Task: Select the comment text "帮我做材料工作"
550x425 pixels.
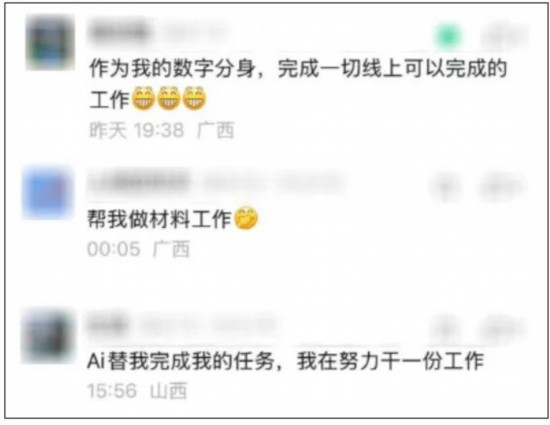Action: tap(159, 219)
